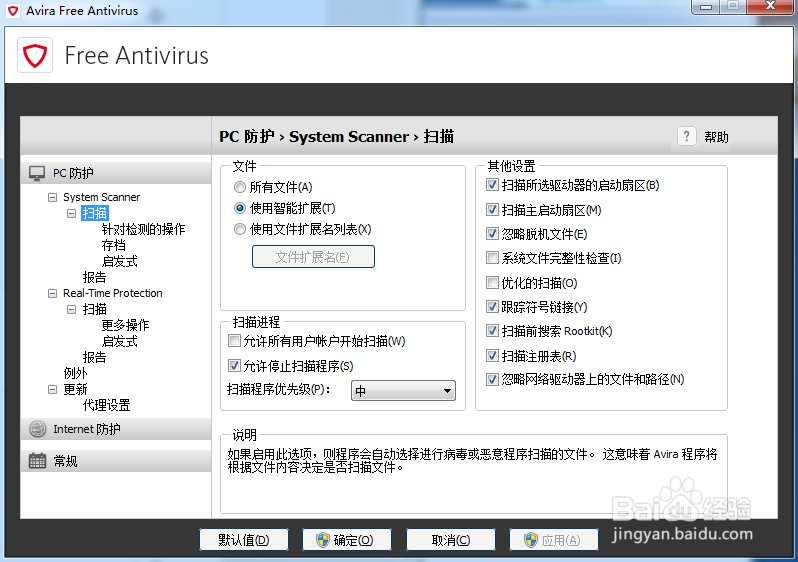798x562 pixels.
Task: Click the 默认值(D) button
Action: 244,540
